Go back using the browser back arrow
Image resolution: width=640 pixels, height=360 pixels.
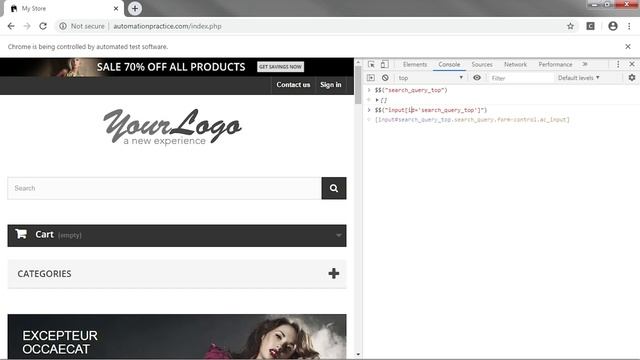tap(11, 26)
